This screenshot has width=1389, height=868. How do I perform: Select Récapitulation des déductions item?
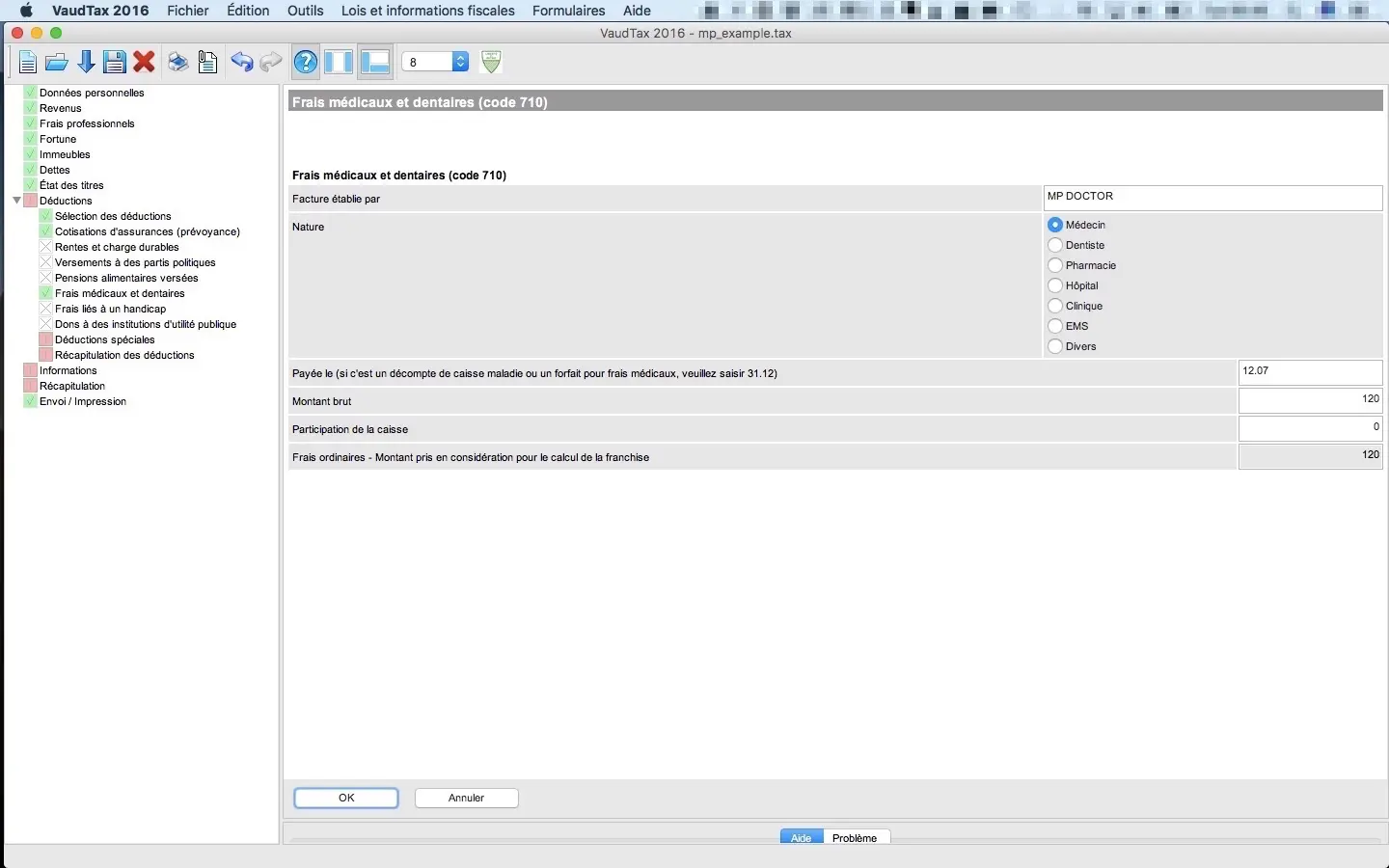[124, 355]
